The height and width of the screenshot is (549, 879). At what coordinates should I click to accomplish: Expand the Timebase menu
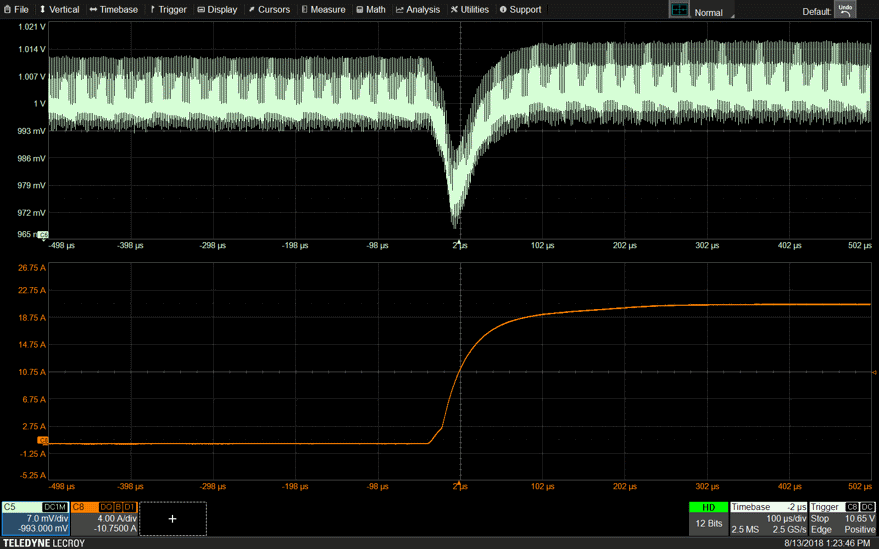(x=113, y=10)
